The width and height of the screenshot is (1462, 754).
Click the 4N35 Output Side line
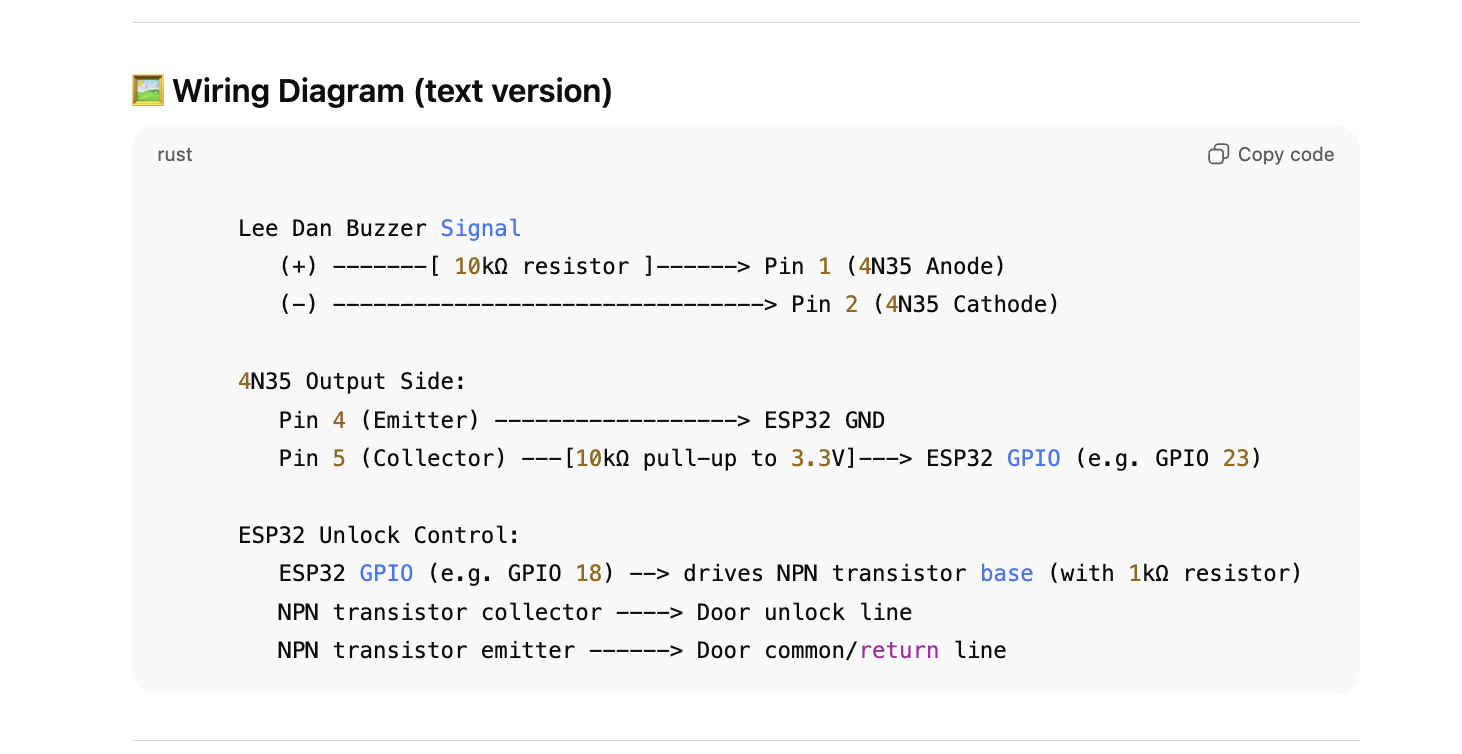click(353, 381)
